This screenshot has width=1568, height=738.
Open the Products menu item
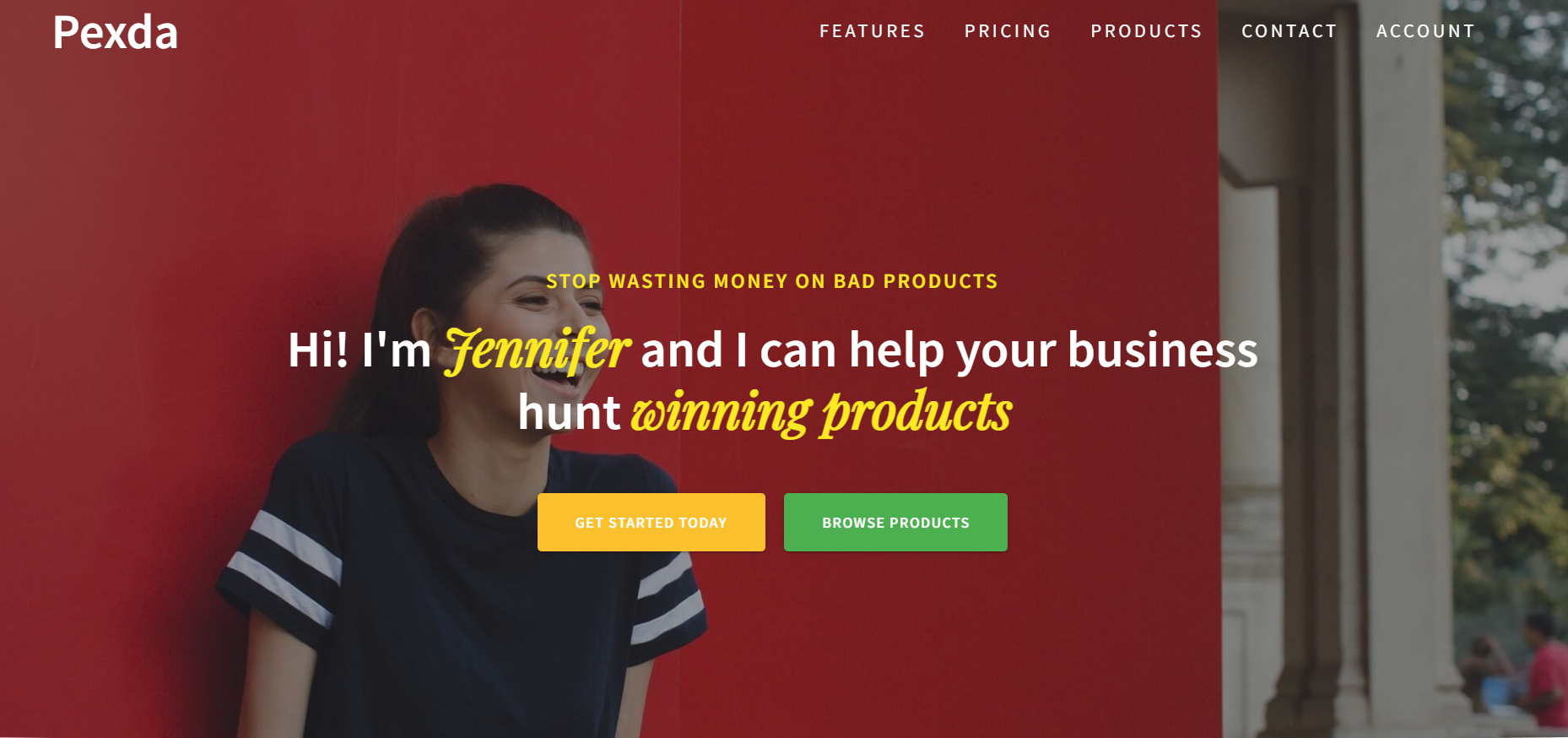point(1146,31)
